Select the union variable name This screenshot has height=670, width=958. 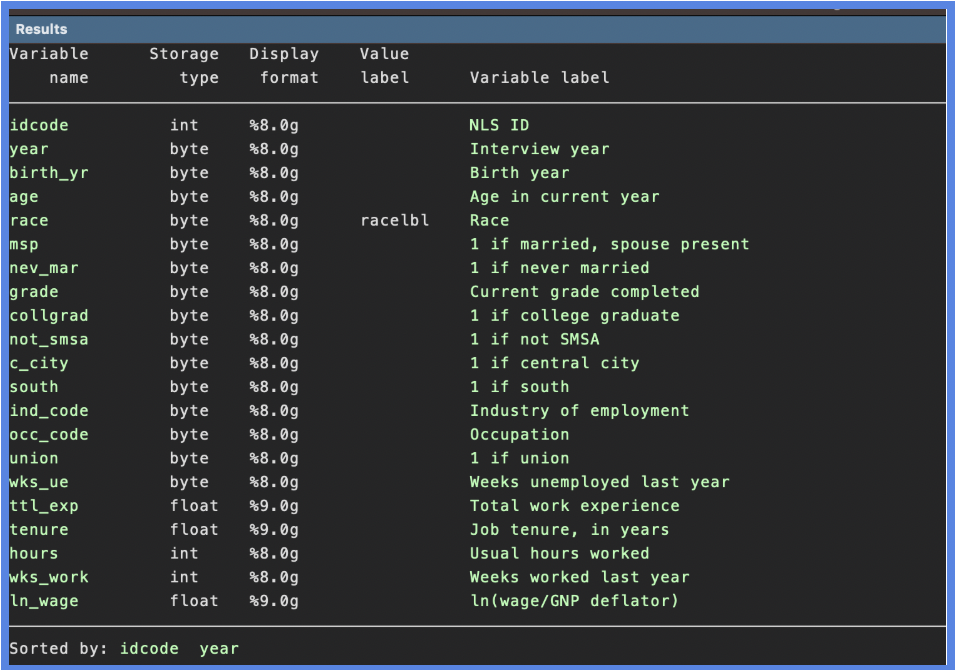pyautogui.click(x=34, y=459)
